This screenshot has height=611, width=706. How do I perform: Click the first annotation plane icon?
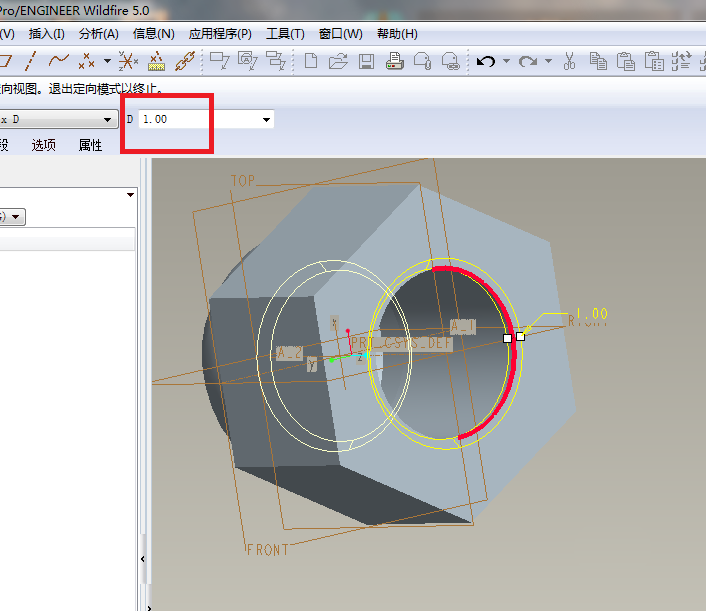click(220, 61)
